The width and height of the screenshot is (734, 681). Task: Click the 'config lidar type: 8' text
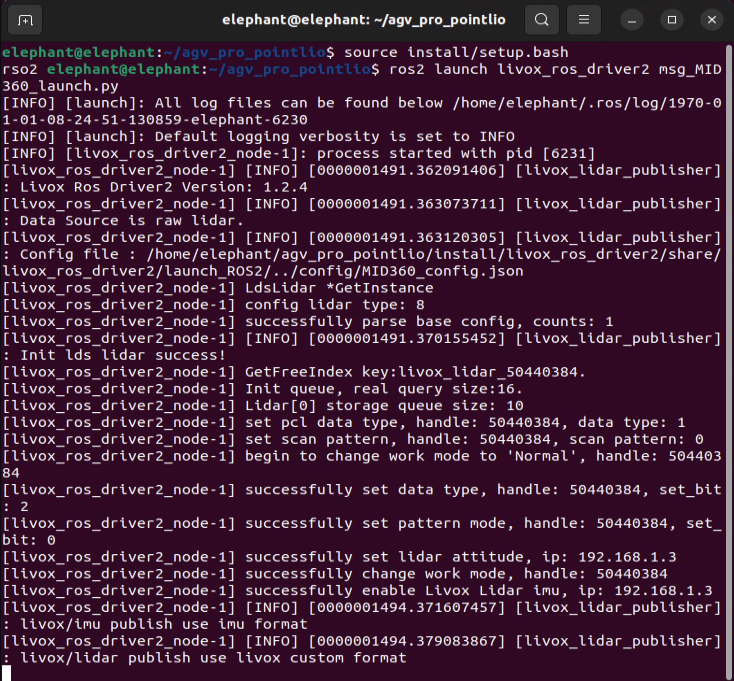point(335,305)
